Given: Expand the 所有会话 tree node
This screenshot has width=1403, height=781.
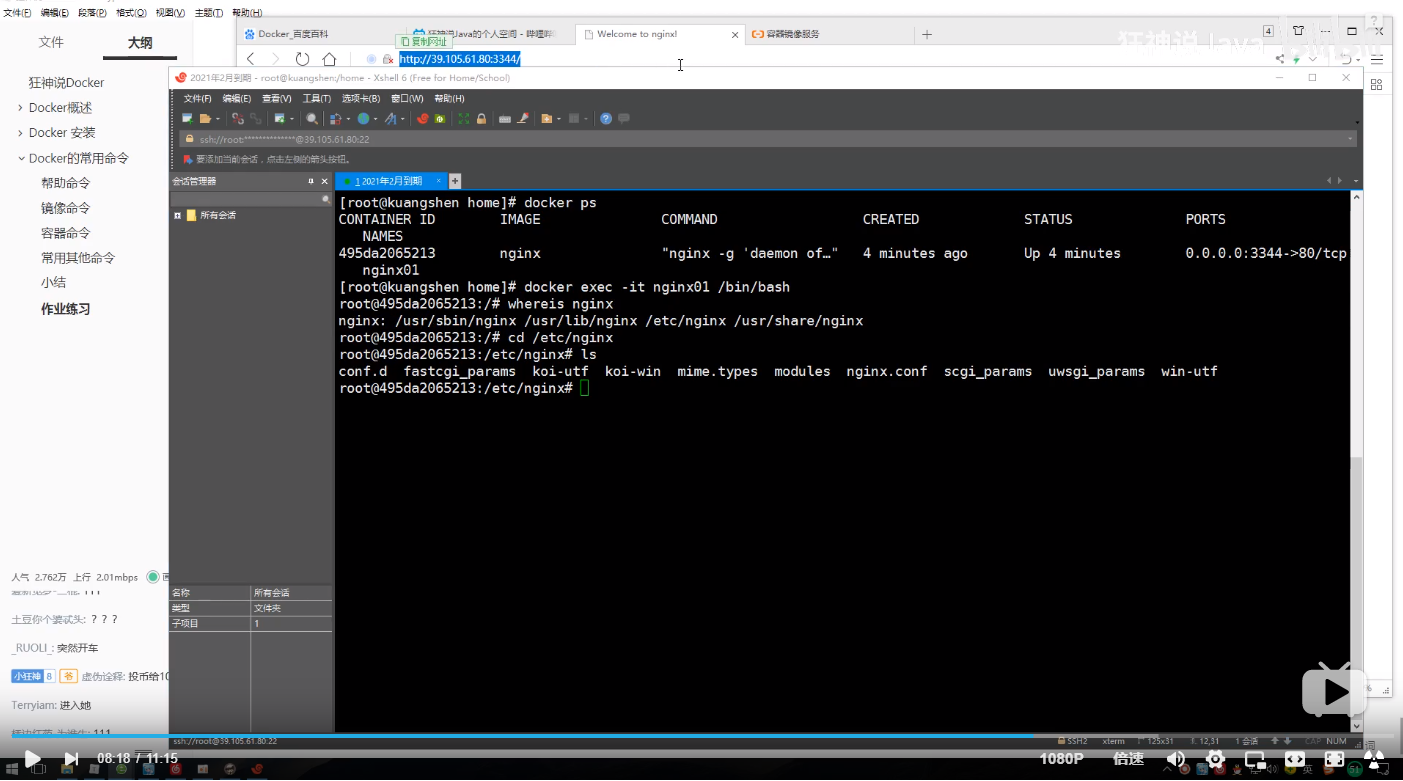Looking at the screenshot, I should tap(177, 215).
